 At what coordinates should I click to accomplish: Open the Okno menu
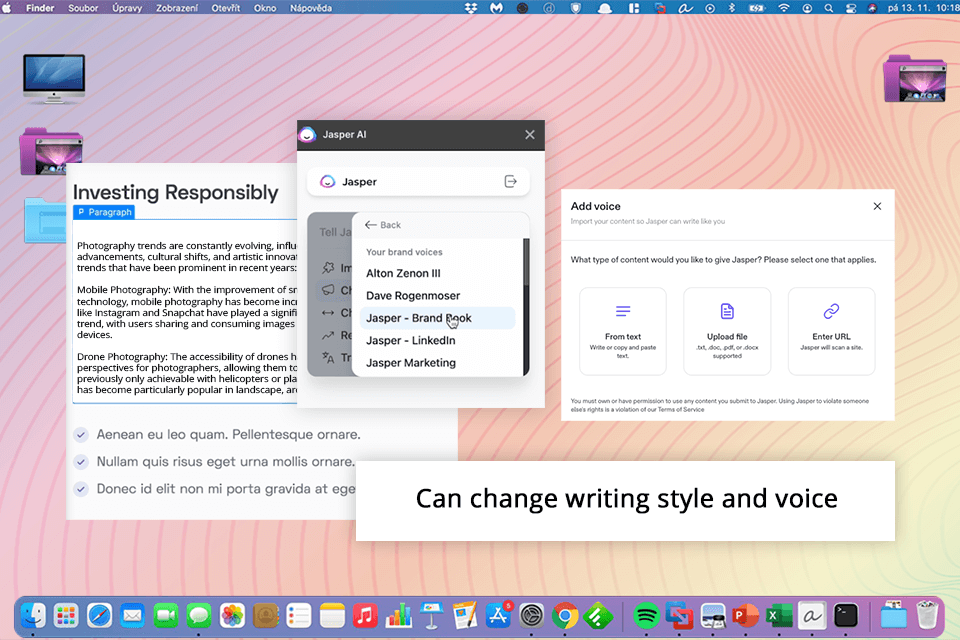[x=265, y=8]
